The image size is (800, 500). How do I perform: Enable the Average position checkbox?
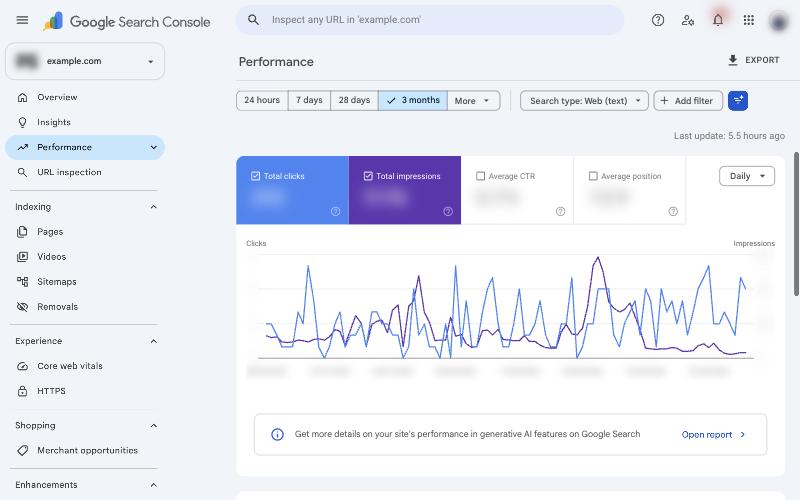pyautogui.click(x=593, y=176)
